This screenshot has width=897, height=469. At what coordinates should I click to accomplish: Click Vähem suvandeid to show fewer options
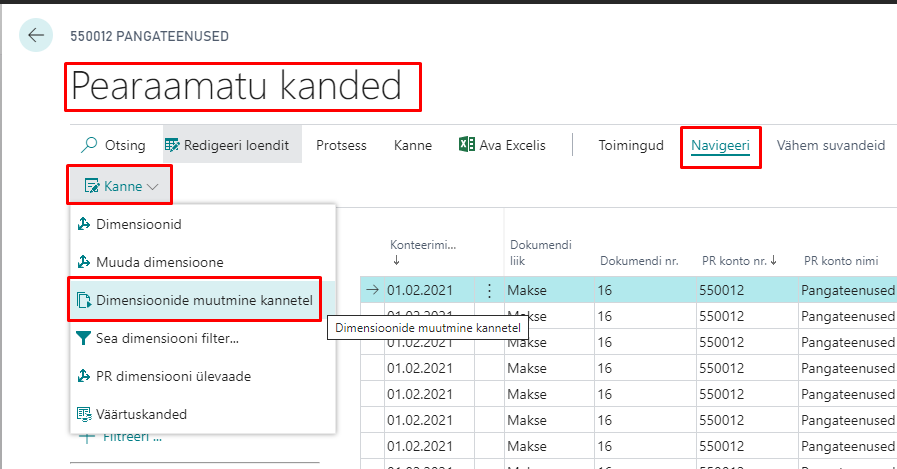pyautogui.click(x=830, y=145)
